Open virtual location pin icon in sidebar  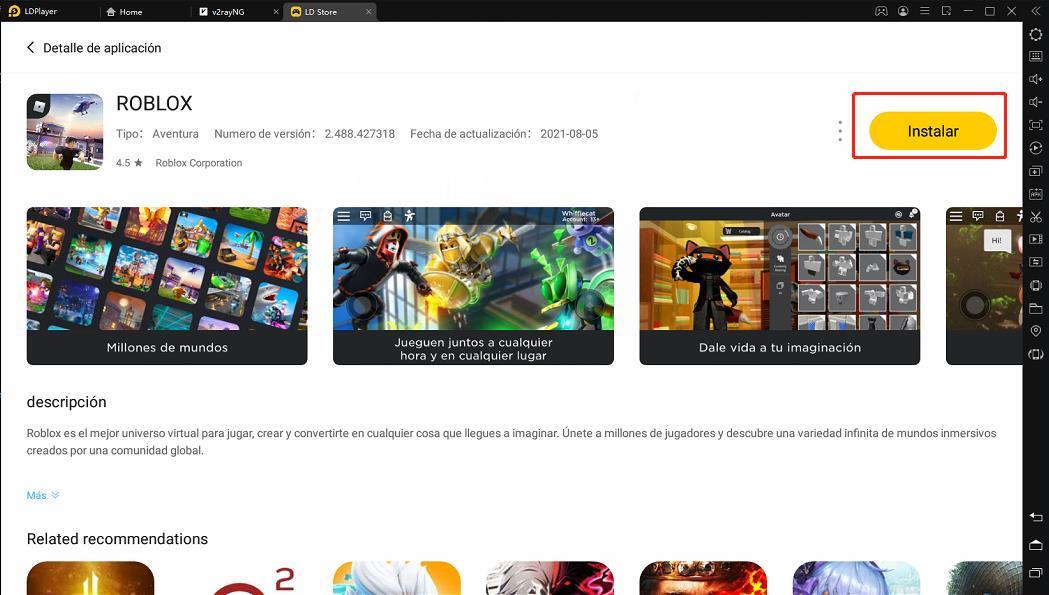[1036, 331]
